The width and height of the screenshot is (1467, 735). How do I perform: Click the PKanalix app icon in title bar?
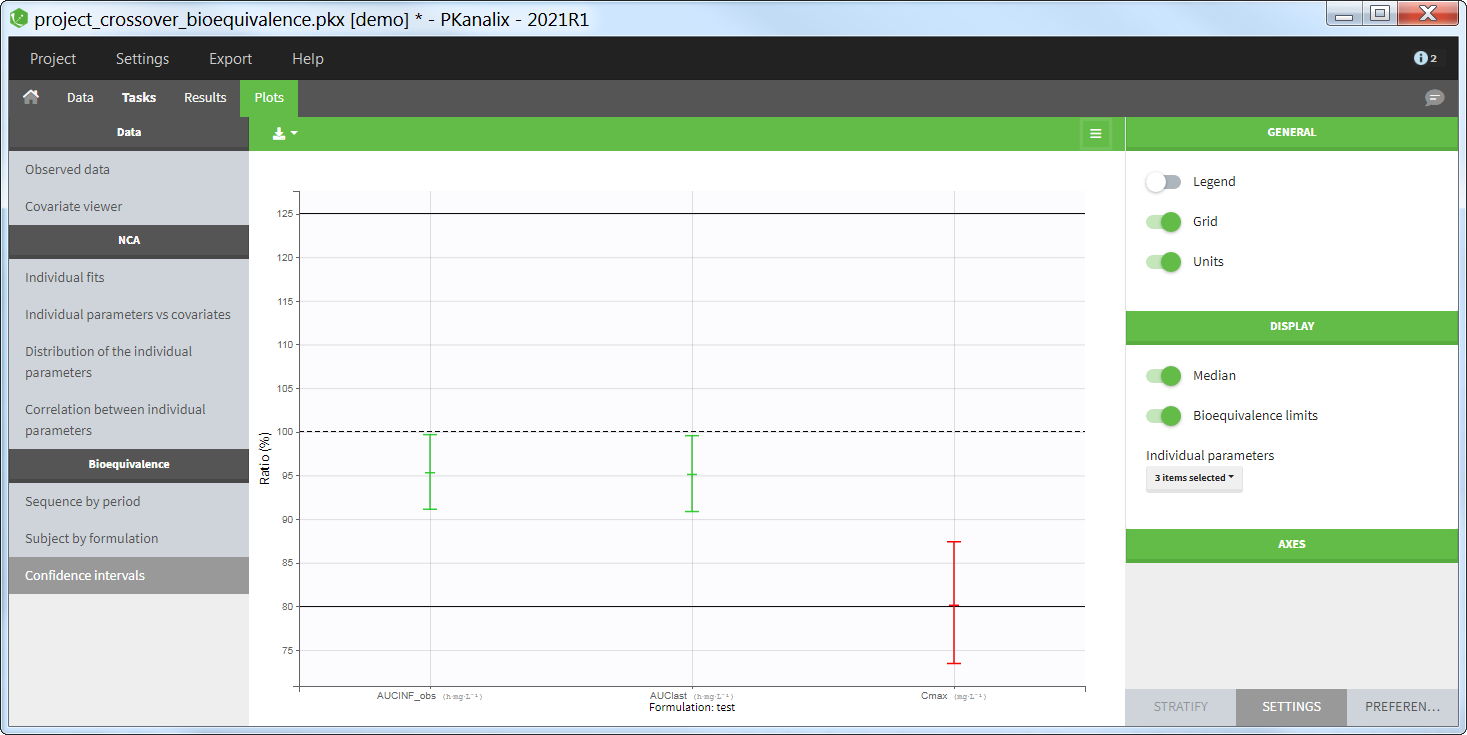pyautogui.click(x=19, y=17)
